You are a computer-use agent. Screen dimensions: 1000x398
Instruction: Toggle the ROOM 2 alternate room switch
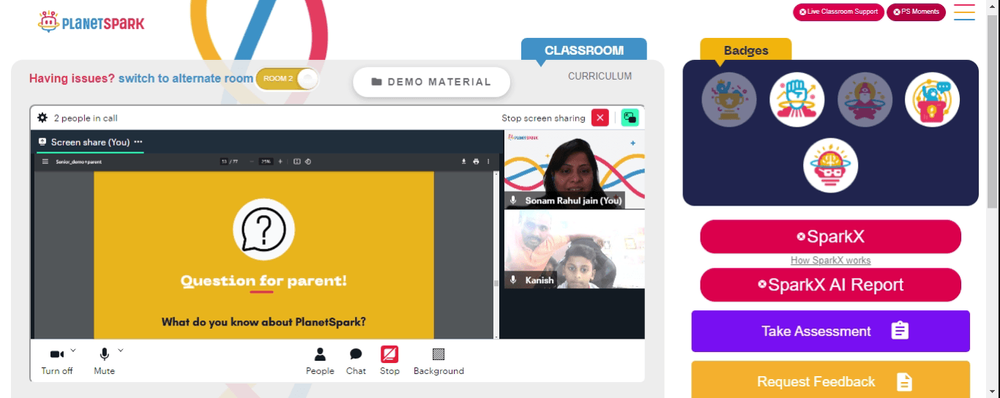[x=287, y=78]
